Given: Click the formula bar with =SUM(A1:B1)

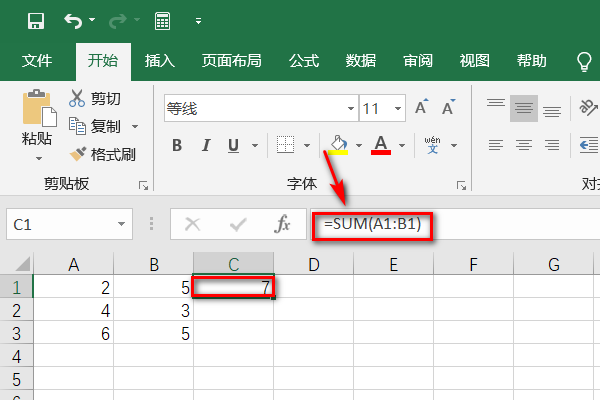Looking at the screenshot, I should click(455, 224).
